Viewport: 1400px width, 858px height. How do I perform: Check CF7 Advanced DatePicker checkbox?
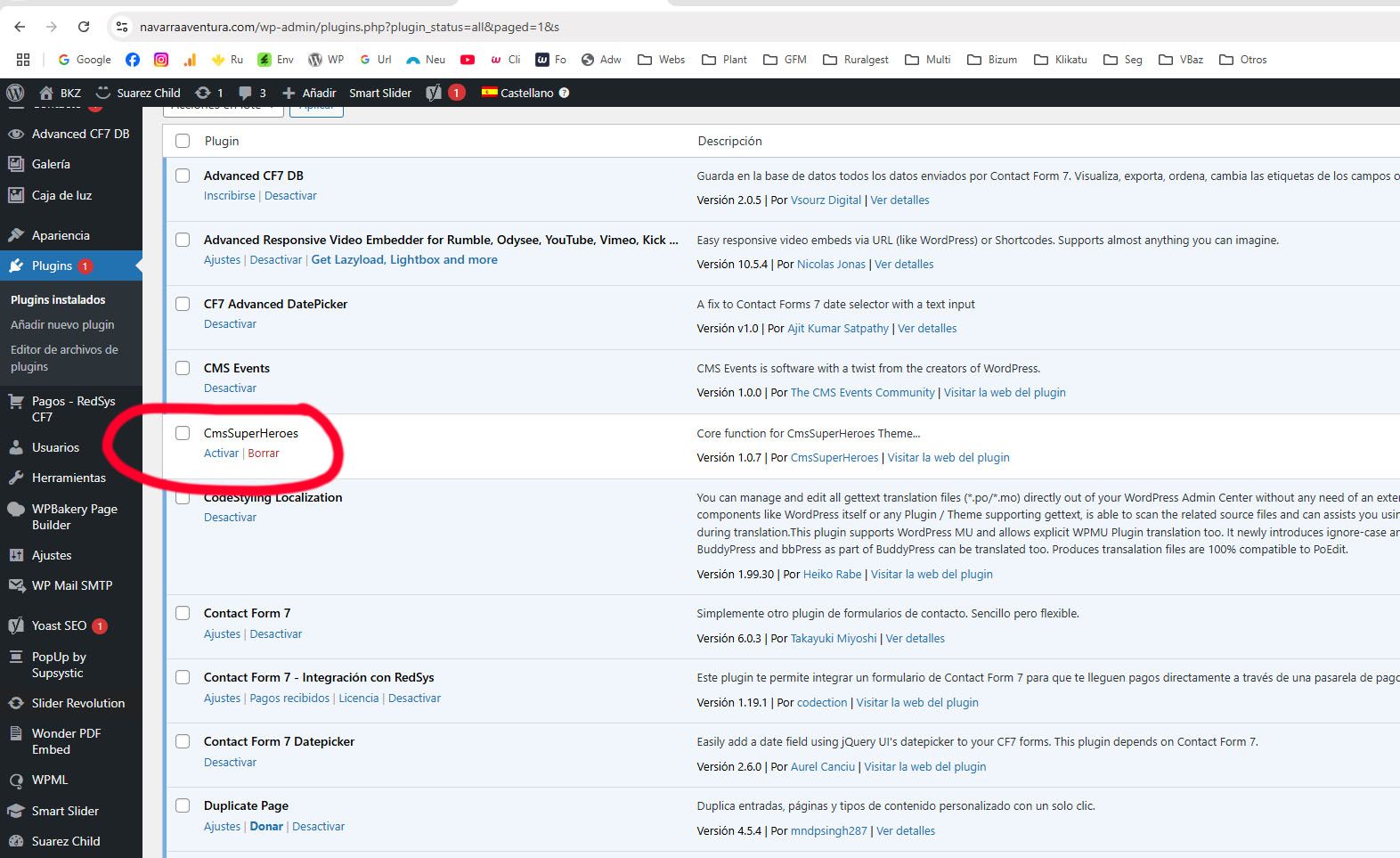point(183,304)
